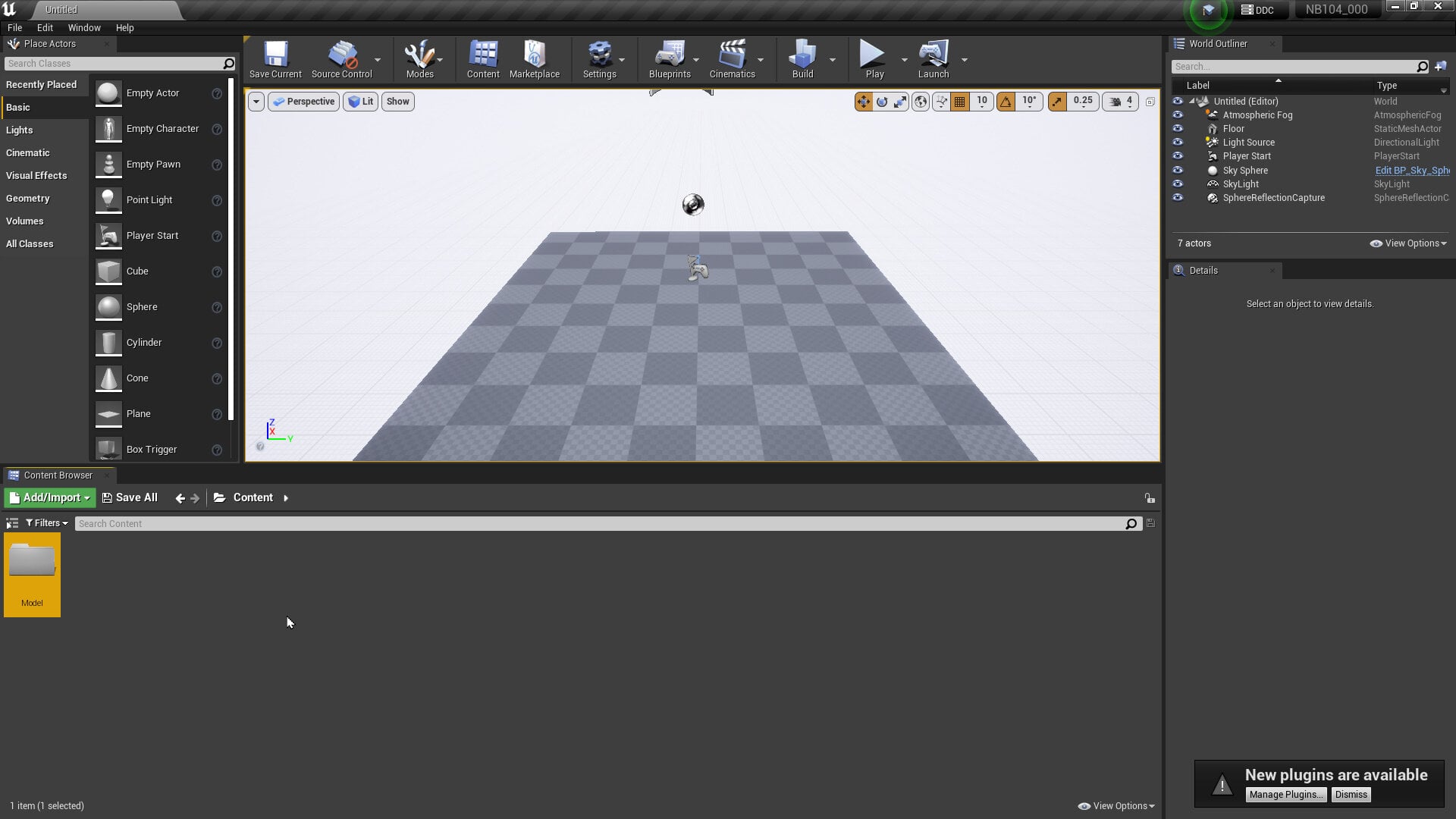Hide the Atmospheric Fog actor
The height and width of the screenshot is (819, 1456).
(1178, 115)
